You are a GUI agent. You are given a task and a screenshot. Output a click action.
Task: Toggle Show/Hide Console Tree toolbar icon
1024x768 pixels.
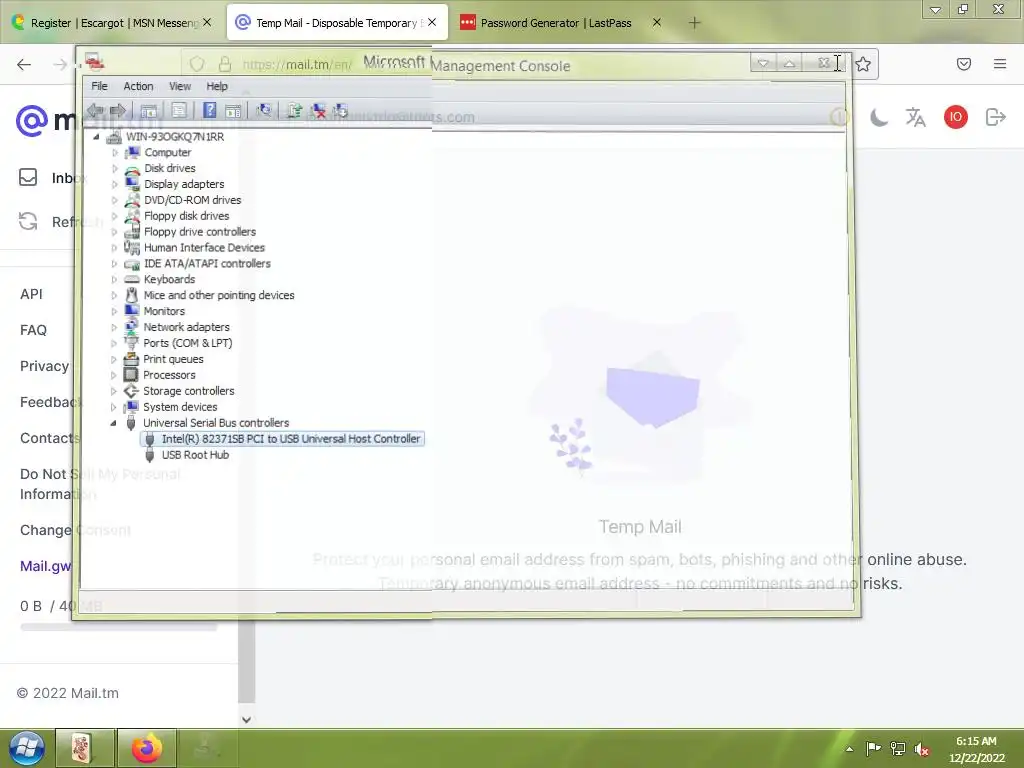click(x=149, y=110)
